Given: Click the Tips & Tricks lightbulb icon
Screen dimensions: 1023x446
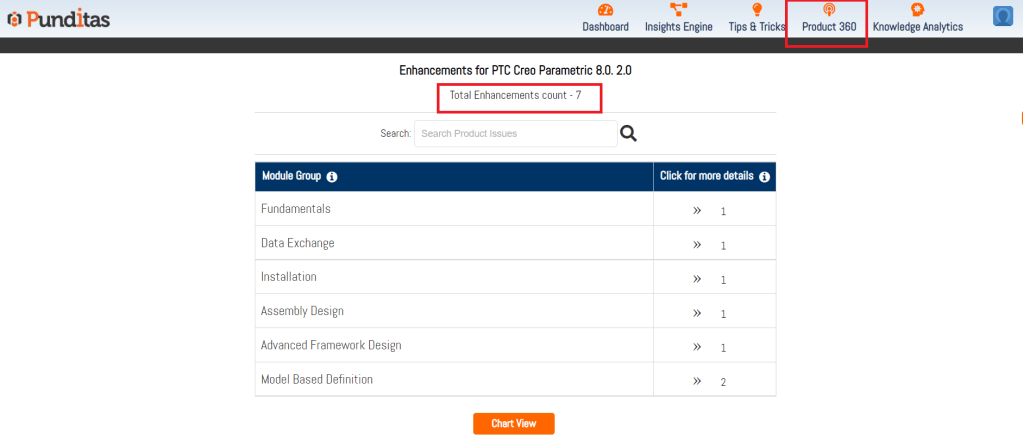Looking at the screenshot, I should point(757,10).
